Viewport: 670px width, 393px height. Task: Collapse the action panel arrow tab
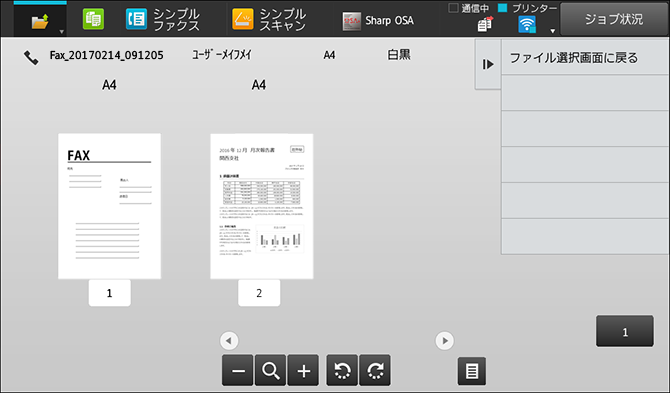point(488,65)
